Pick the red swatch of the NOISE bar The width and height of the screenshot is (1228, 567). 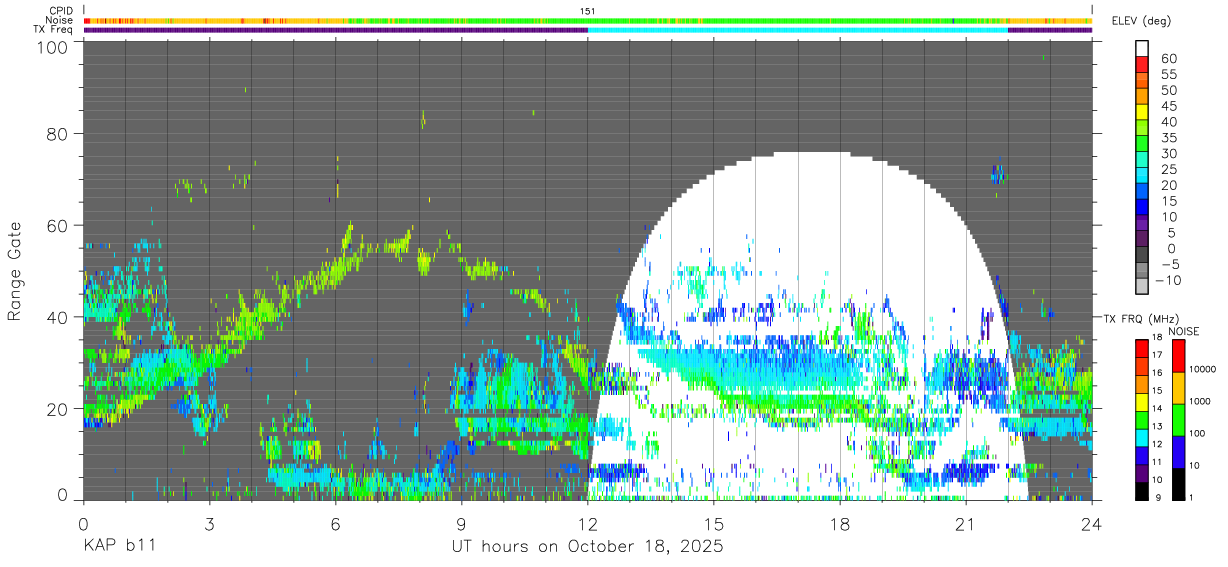point(1177,355)
